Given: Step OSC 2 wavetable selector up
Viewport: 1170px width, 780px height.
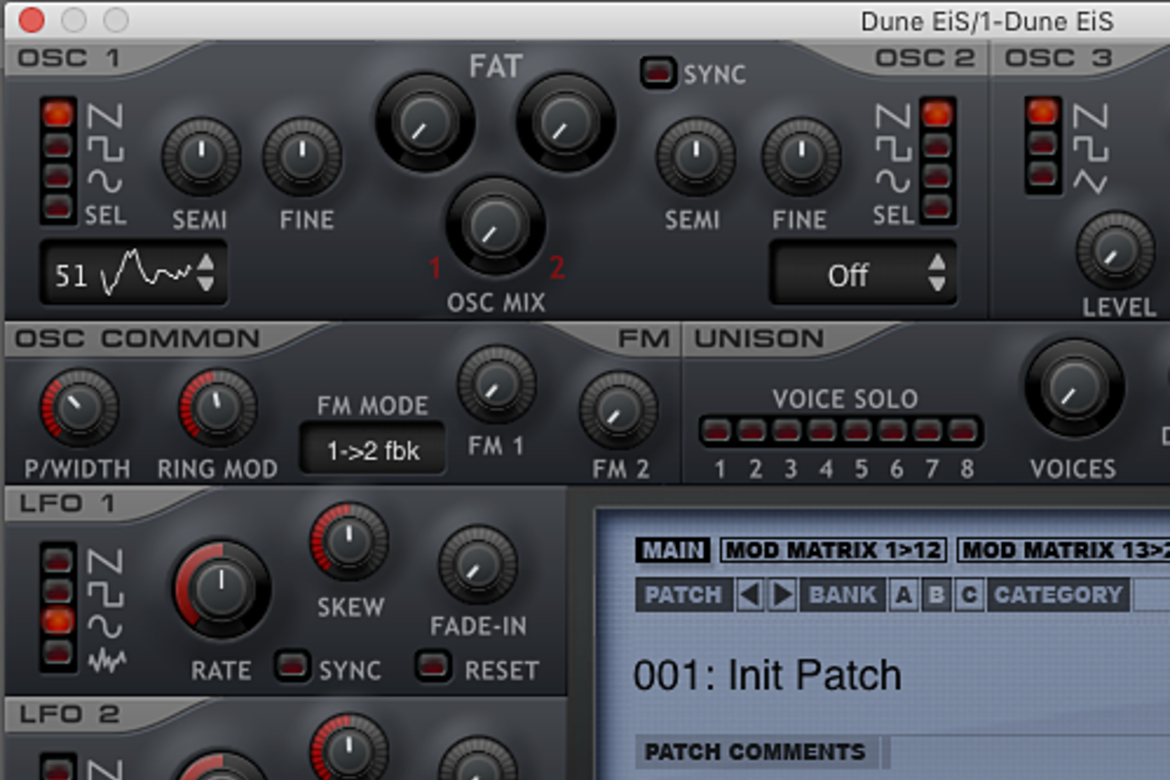Looking at the screenshot, I should click(937, 263).
